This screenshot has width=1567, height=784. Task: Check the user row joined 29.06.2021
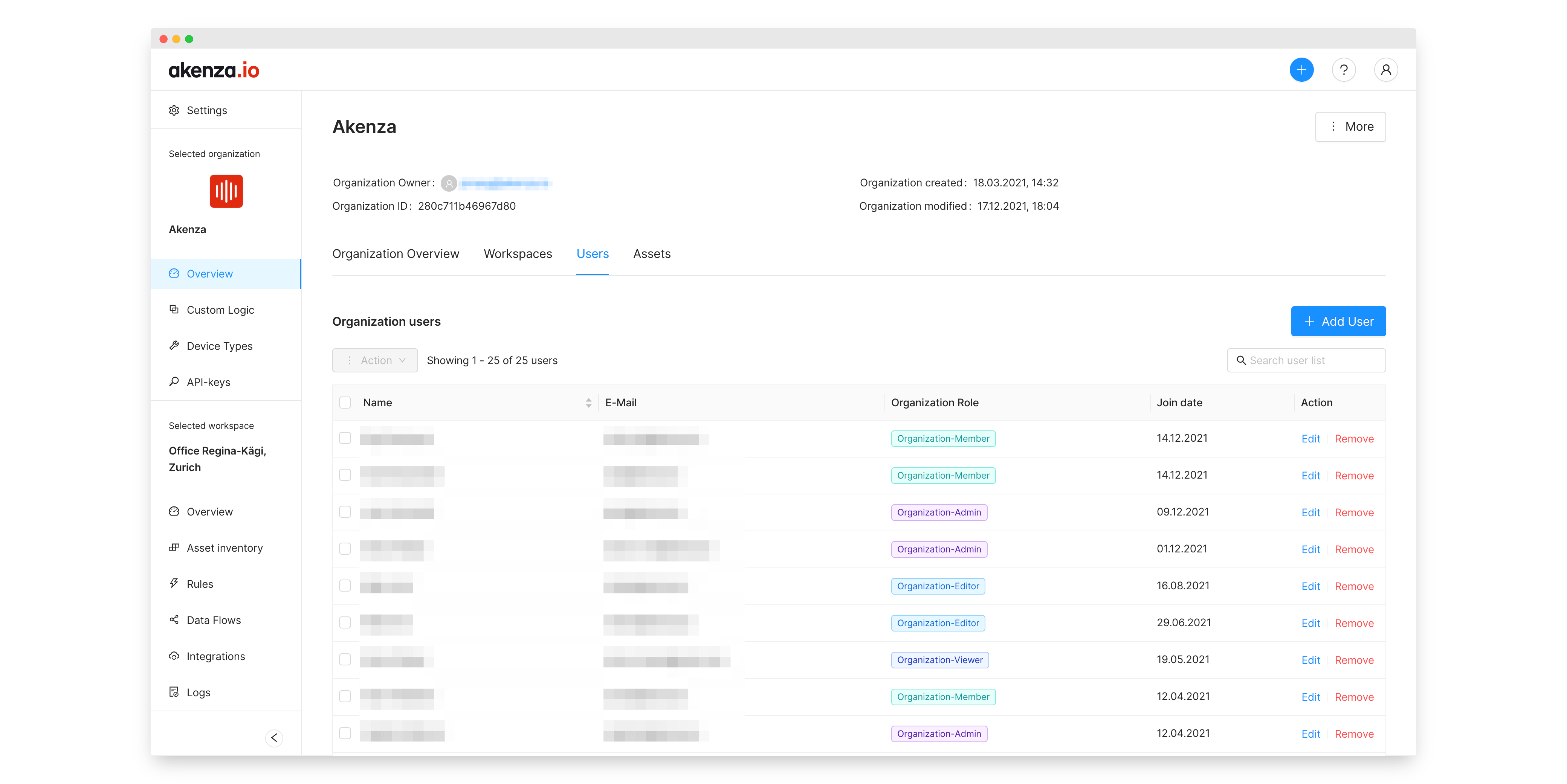pos(345,622)
